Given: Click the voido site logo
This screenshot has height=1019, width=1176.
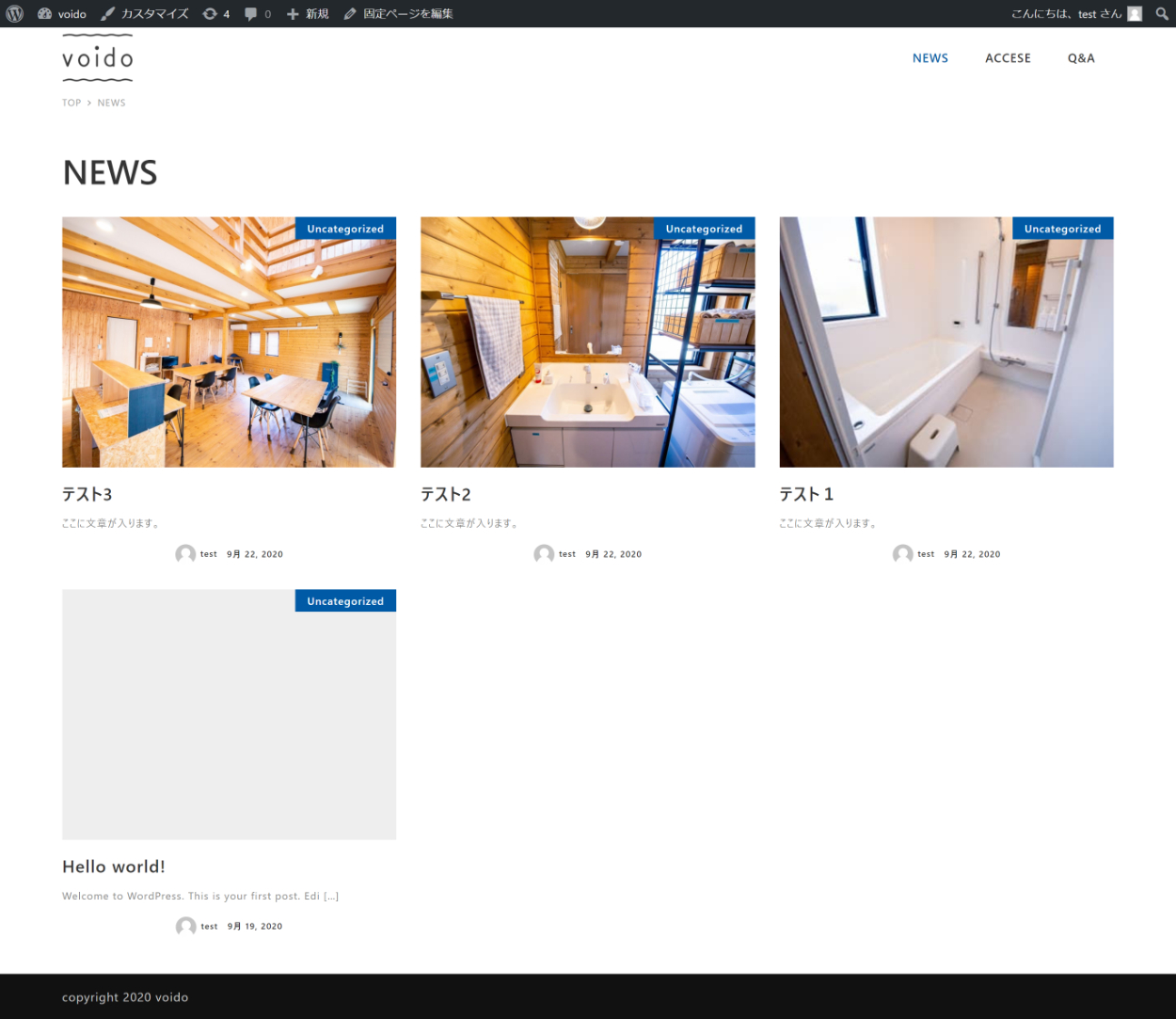Looking at the screenshot, I should [97, 58].
